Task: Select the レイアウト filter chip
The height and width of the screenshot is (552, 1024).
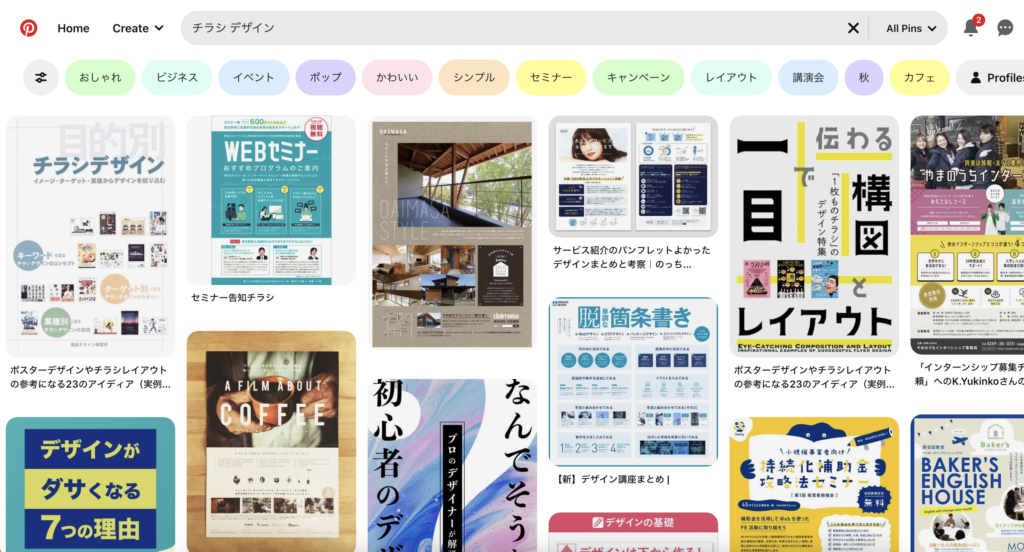Action: tap(731, 77)
